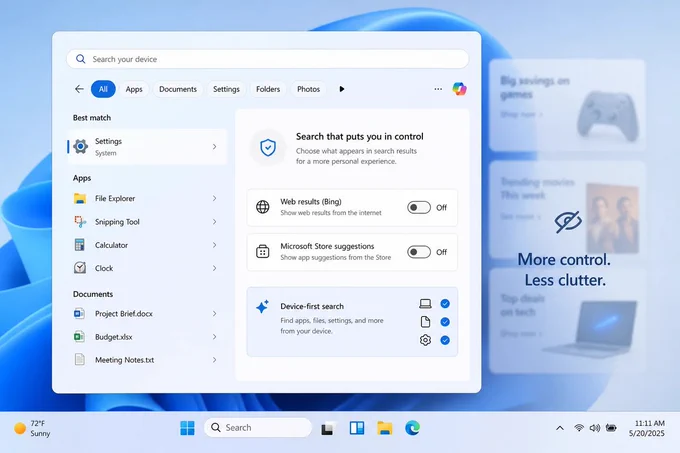Viewport: 680px width, 453px height.
Task: Switch to the Apps filter tab
Action: 134,89
